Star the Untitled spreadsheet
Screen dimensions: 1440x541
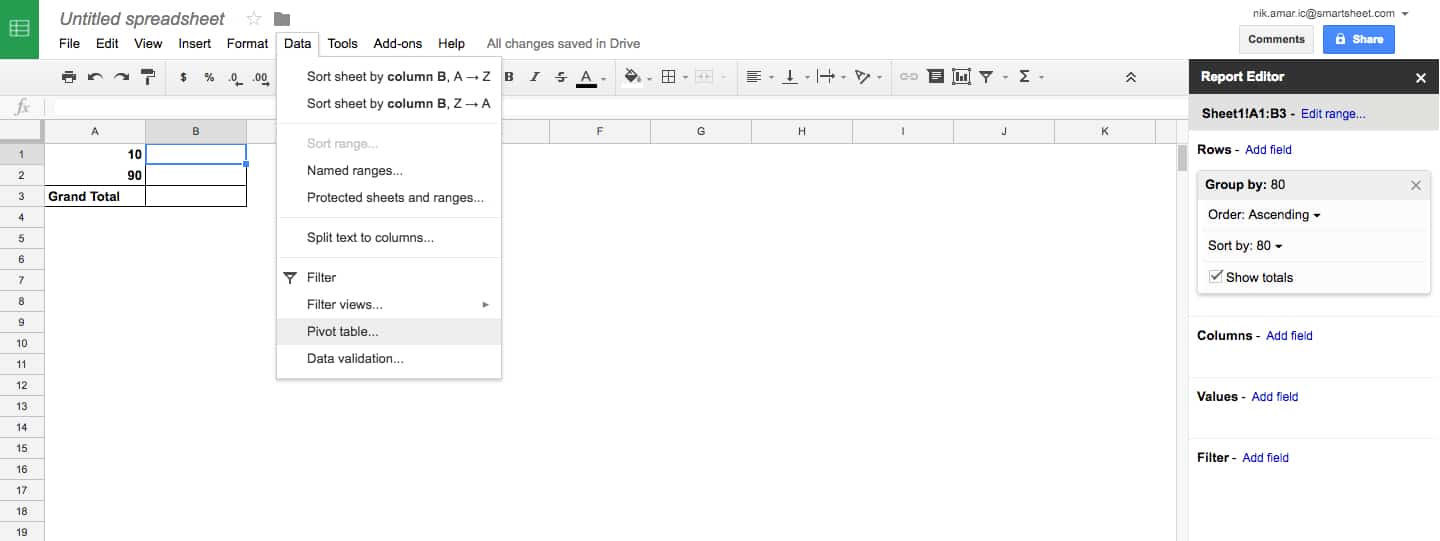pyautogui.click(x=254, y=19)
